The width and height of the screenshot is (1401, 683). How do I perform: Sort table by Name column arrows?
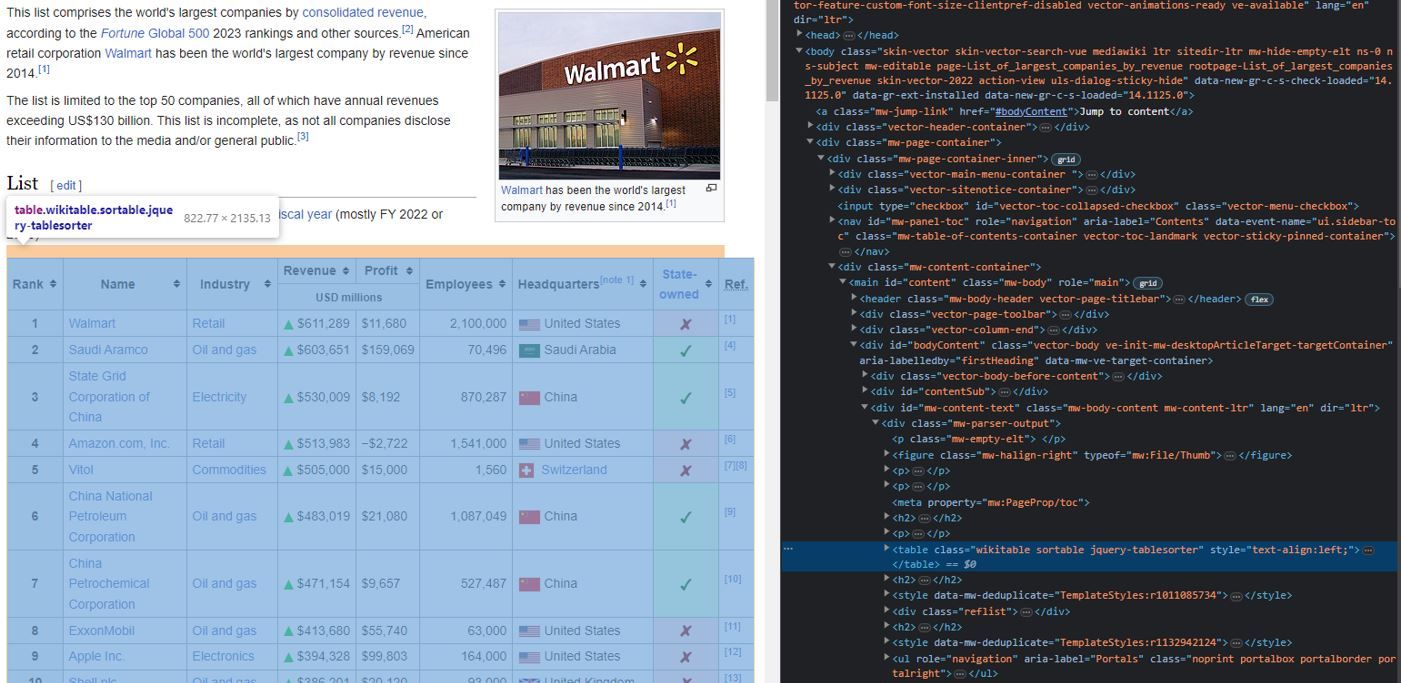[x=177, y=285]
